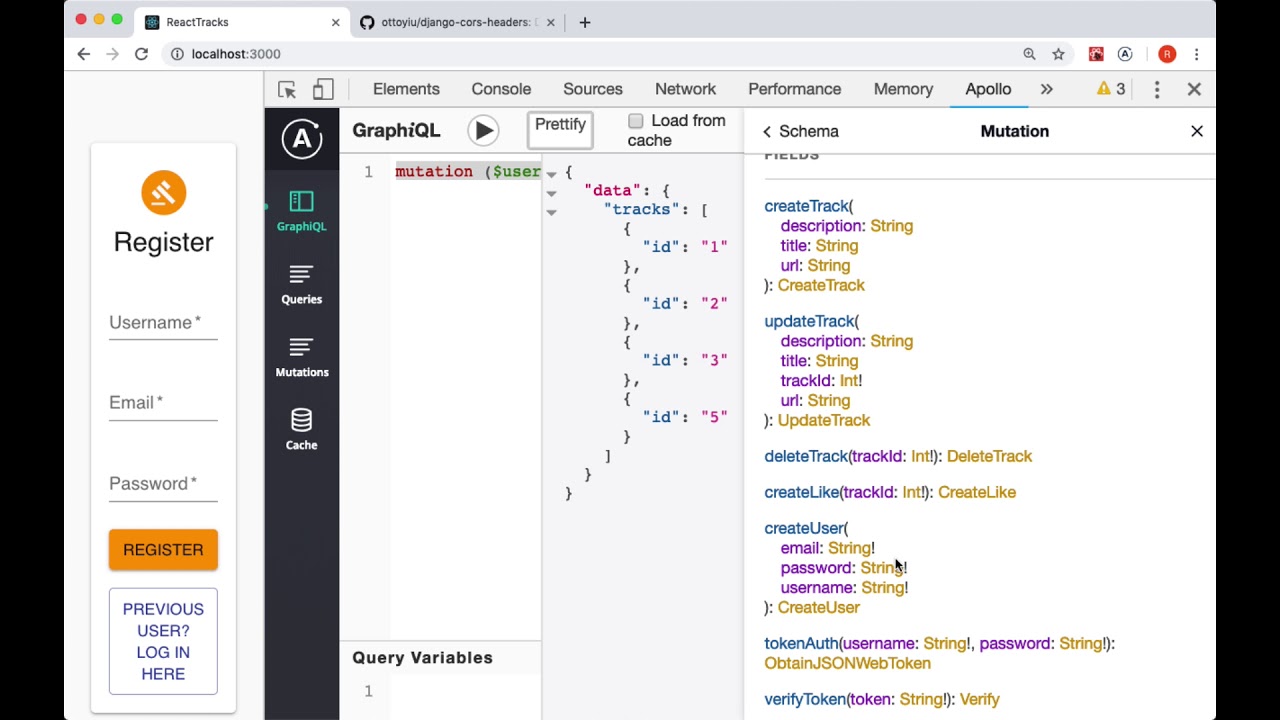Image resolution: width=1280 pixels, height=720 pixels.
Task: Collapse the "tracks" array arrow
Action: pos(551,212)
